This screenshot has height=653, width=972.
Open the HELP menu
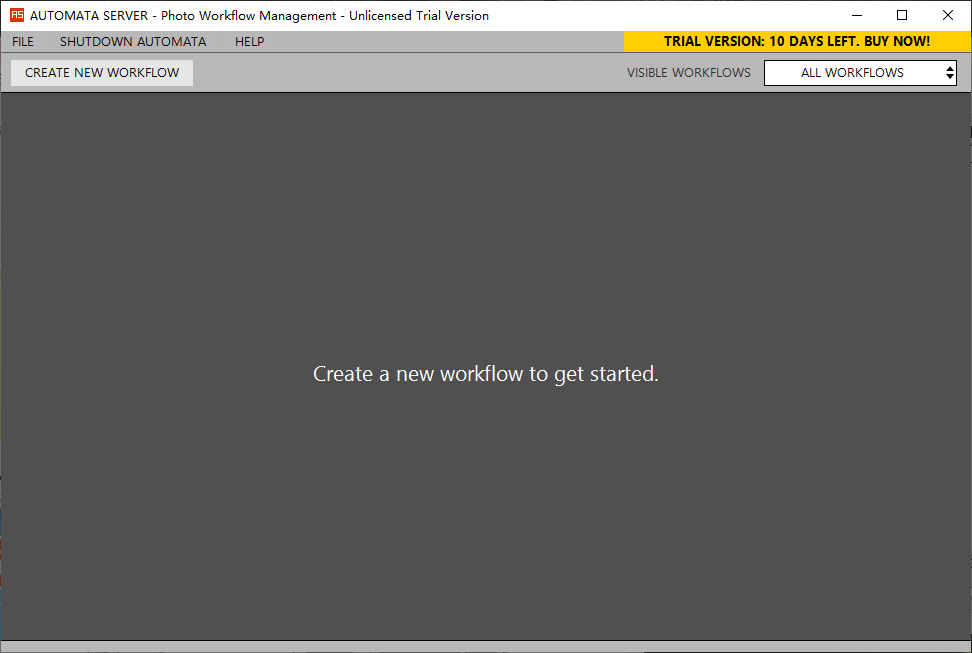point(249,42)
